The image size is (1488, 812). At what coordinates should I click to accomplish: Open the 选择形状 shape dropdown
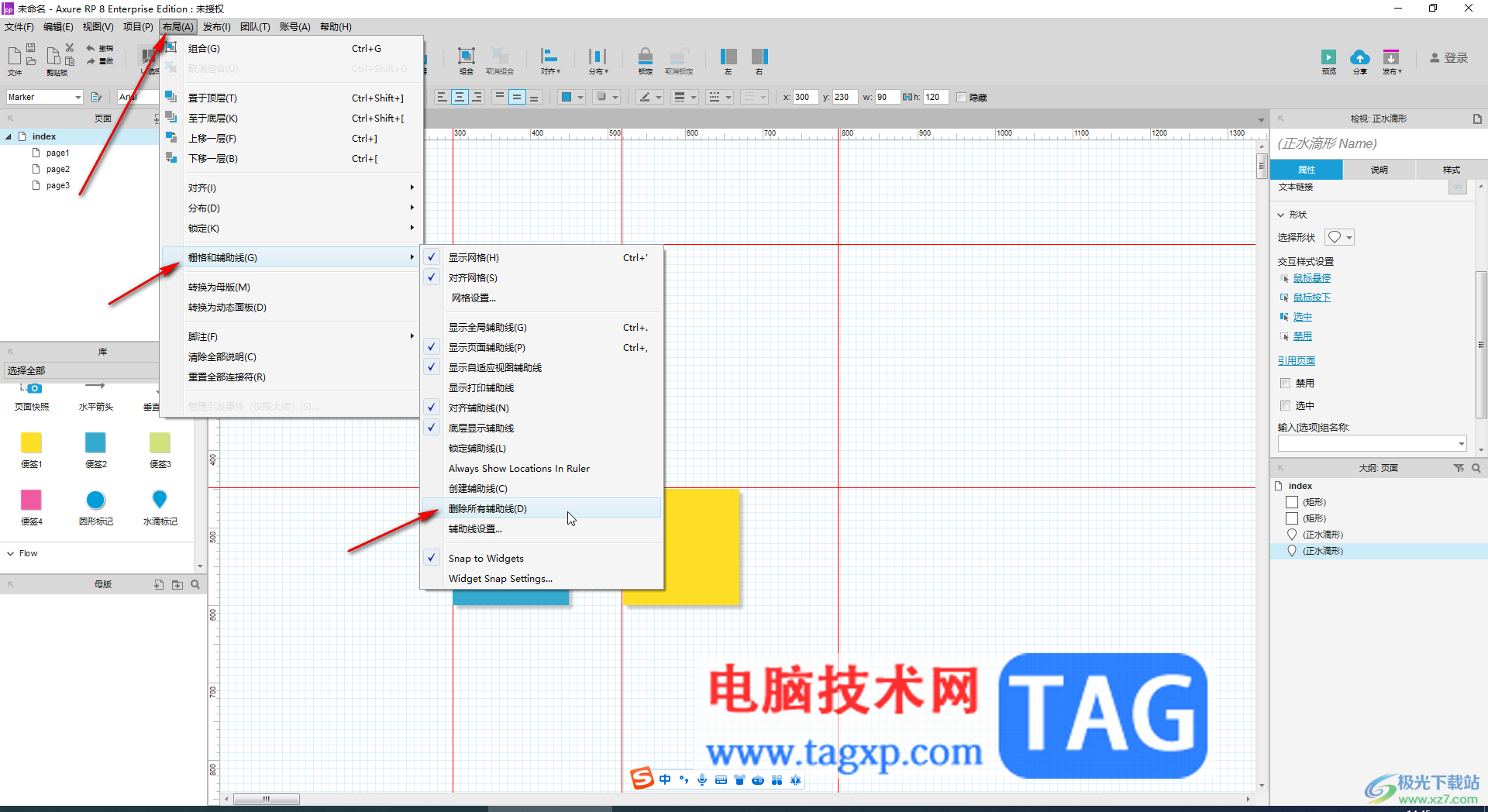pyautogui.click(x=1339, y=237)
